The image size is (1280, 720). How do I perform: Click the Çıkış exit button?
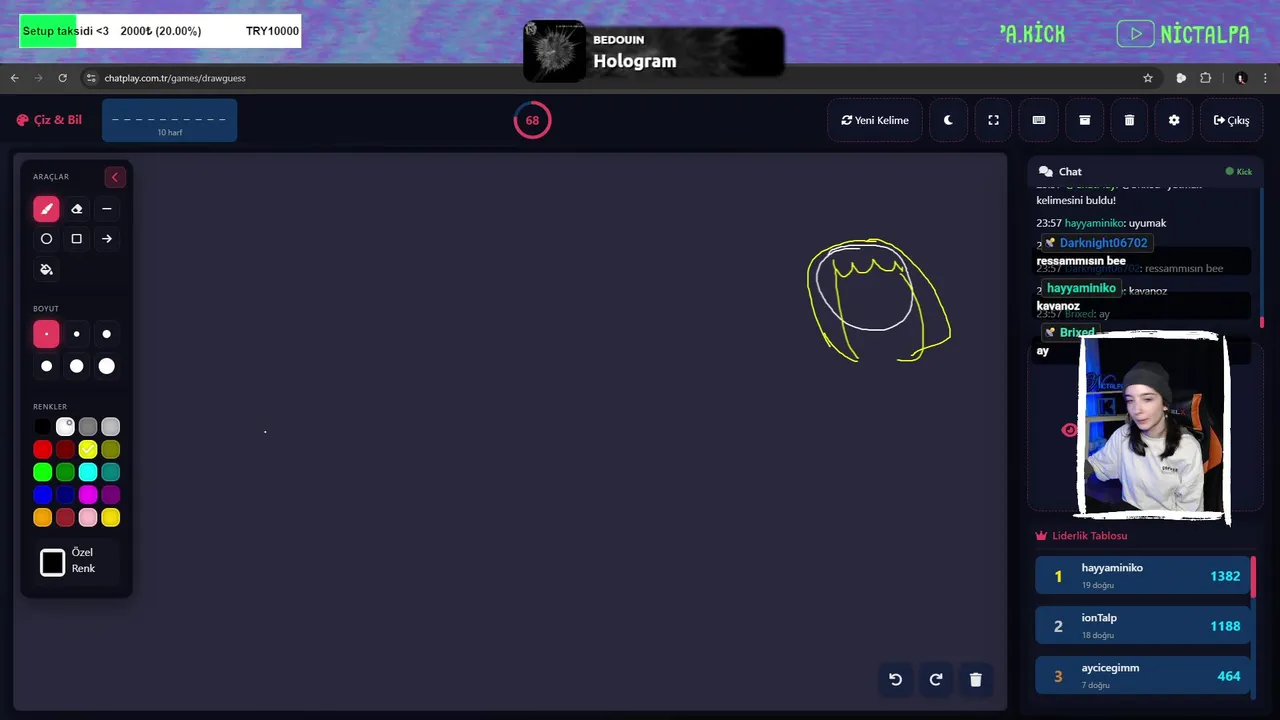pos(1232,120)
